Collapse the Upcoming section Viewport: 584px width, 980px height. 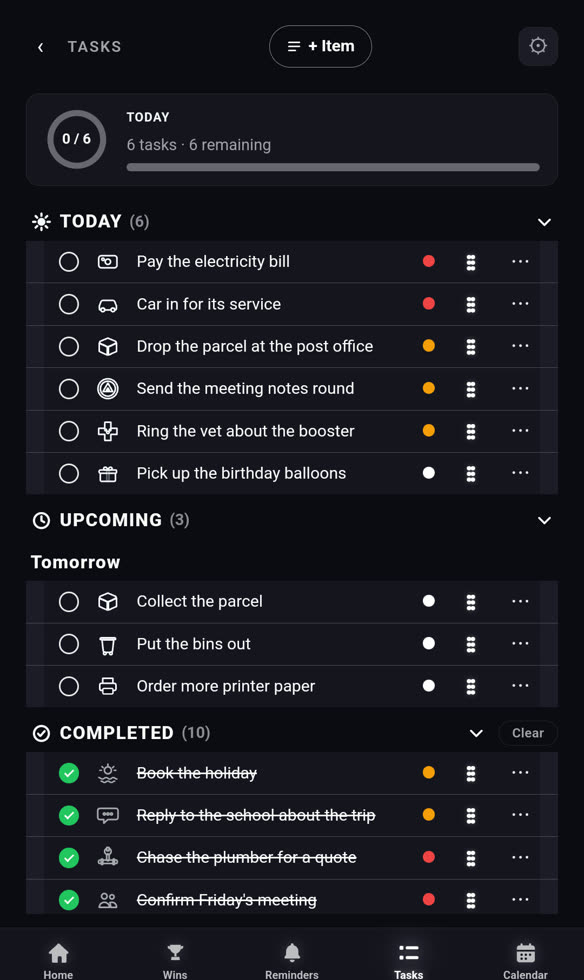click(x=544, y=520)
